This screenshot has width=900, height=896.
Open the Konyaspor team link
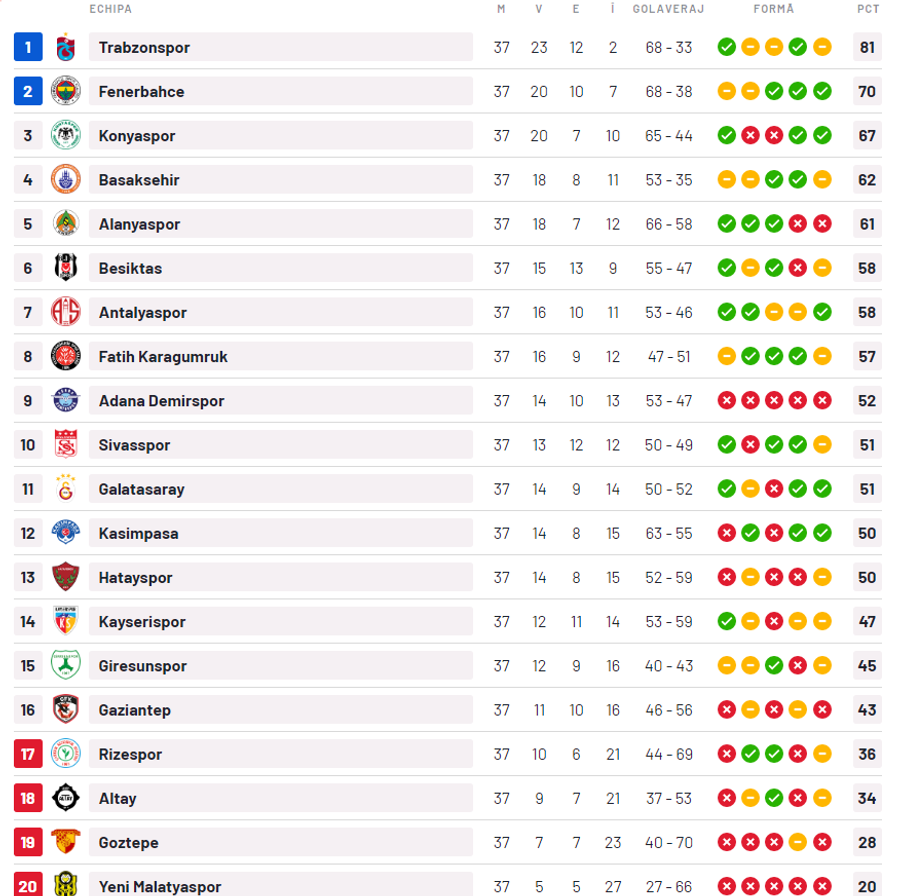(x=137, y=136)
